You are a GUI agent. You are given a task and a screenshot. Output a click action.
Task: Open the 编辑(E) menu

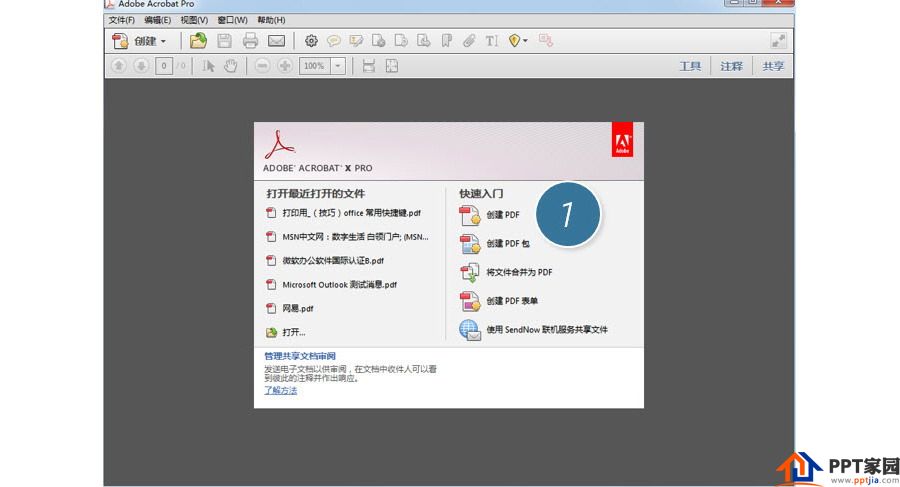point(158,20)
